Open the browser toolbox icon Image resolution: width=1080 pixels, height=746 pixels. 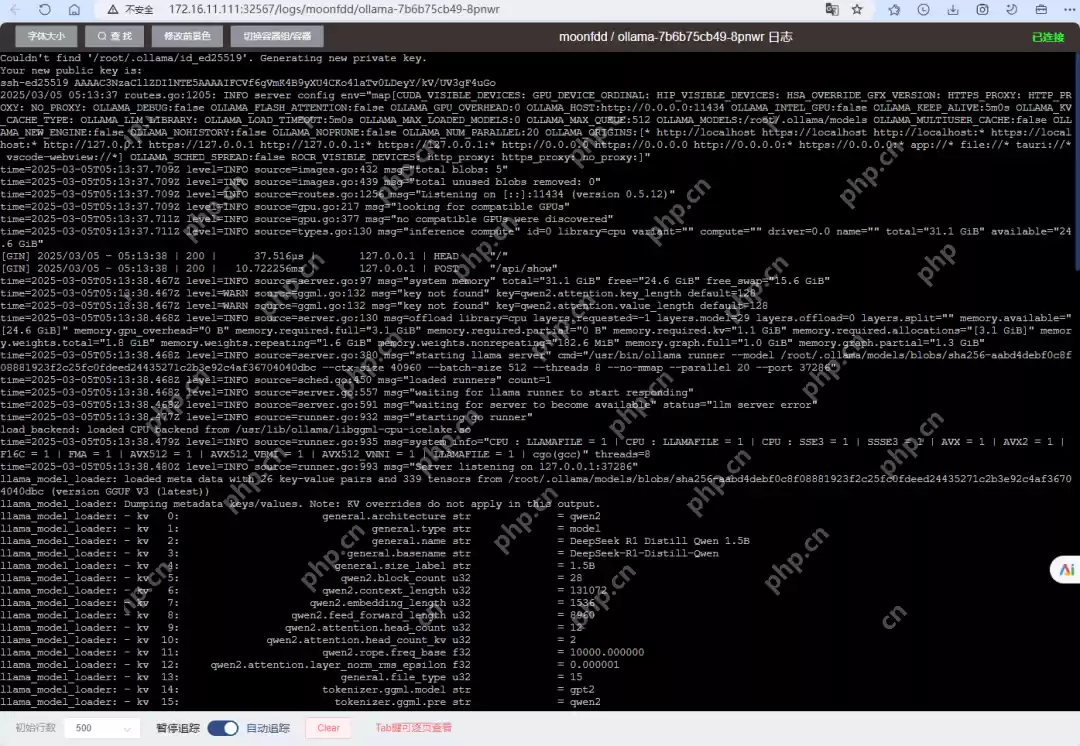pos(1041,10)
